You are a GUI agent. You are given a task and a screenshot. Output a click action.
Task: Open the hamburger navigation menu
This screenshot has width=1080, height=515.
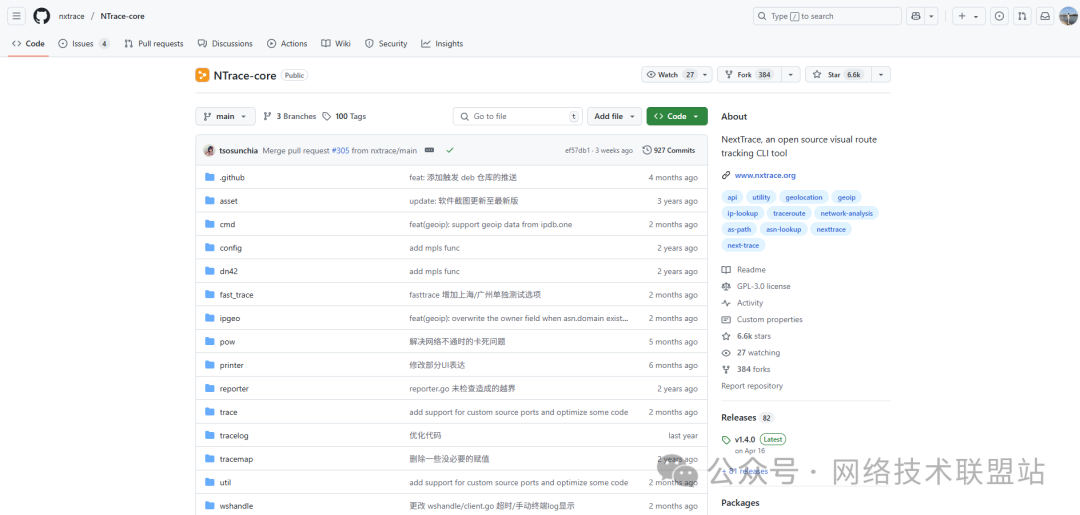[17, 16]
